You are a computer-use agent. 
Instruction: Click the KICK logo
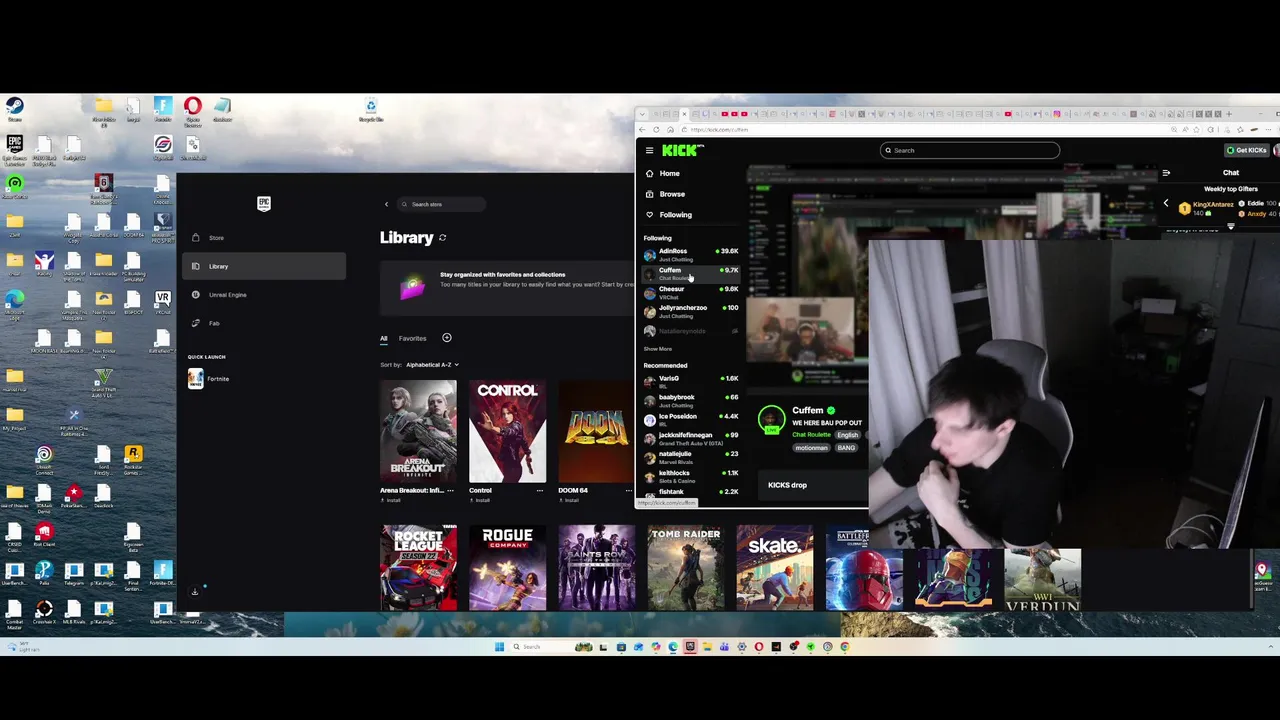(x=682, y=151)
